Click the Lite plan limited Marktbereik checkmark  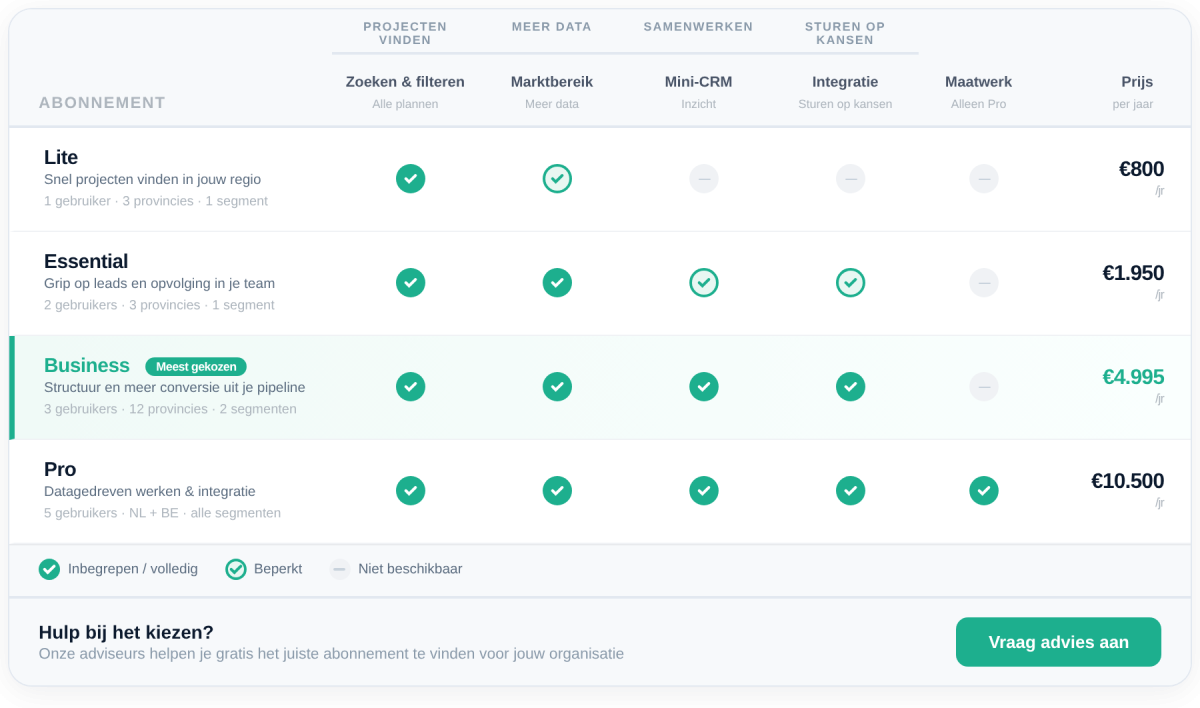pyautogui.click(x=557, y=179)
